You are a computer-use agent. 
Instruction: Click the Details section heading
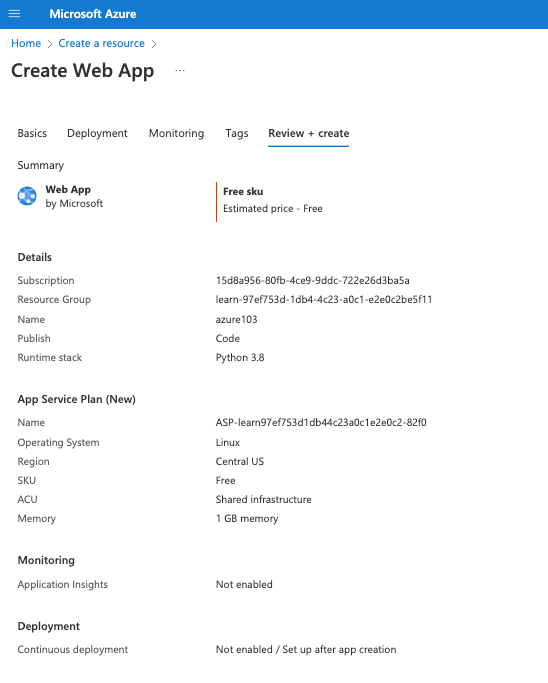[34, 257]
